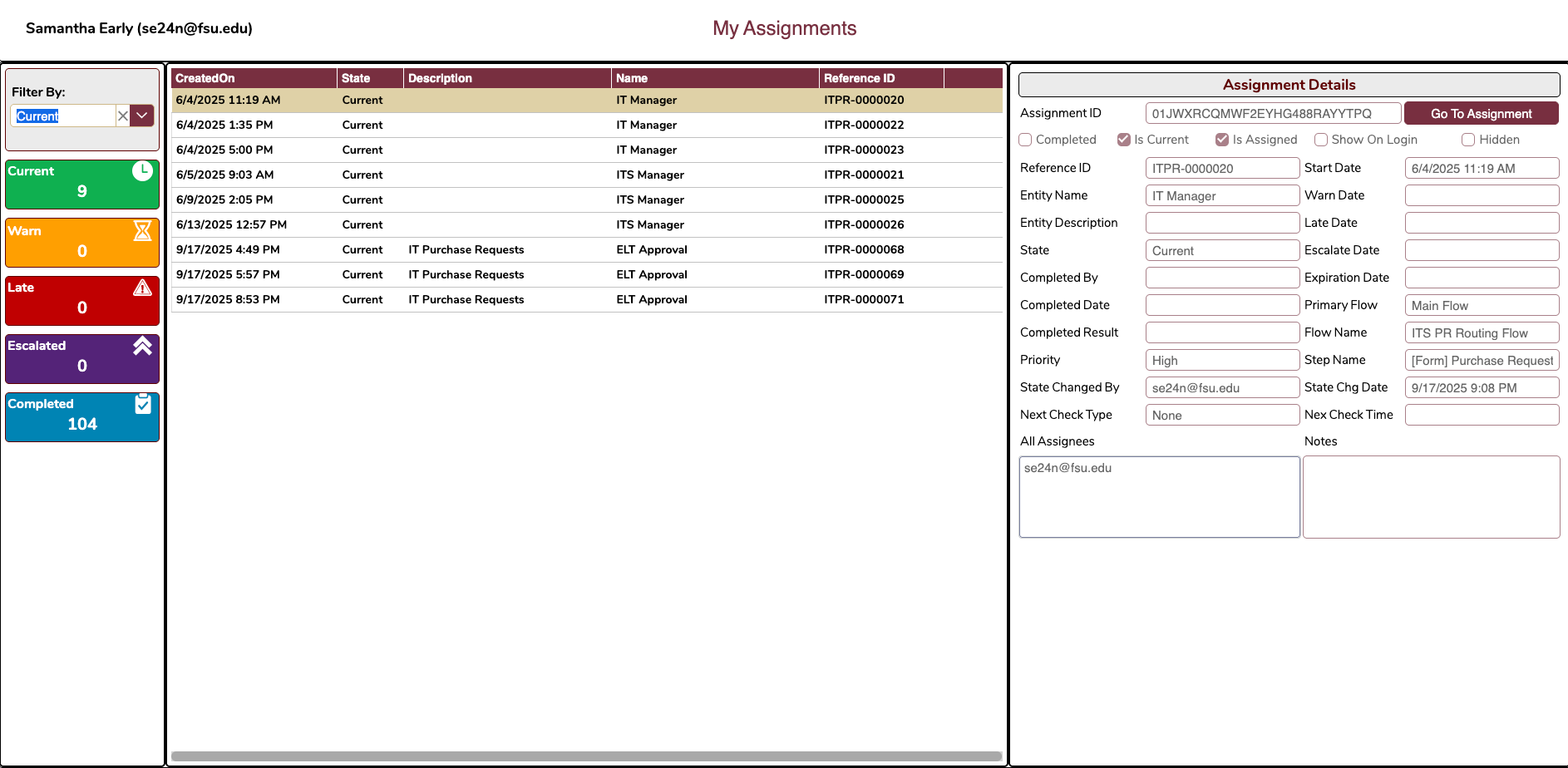Show Completed assignments tile with 104
This screenshot has height=768, width=1568.
[x=82, y=417]
